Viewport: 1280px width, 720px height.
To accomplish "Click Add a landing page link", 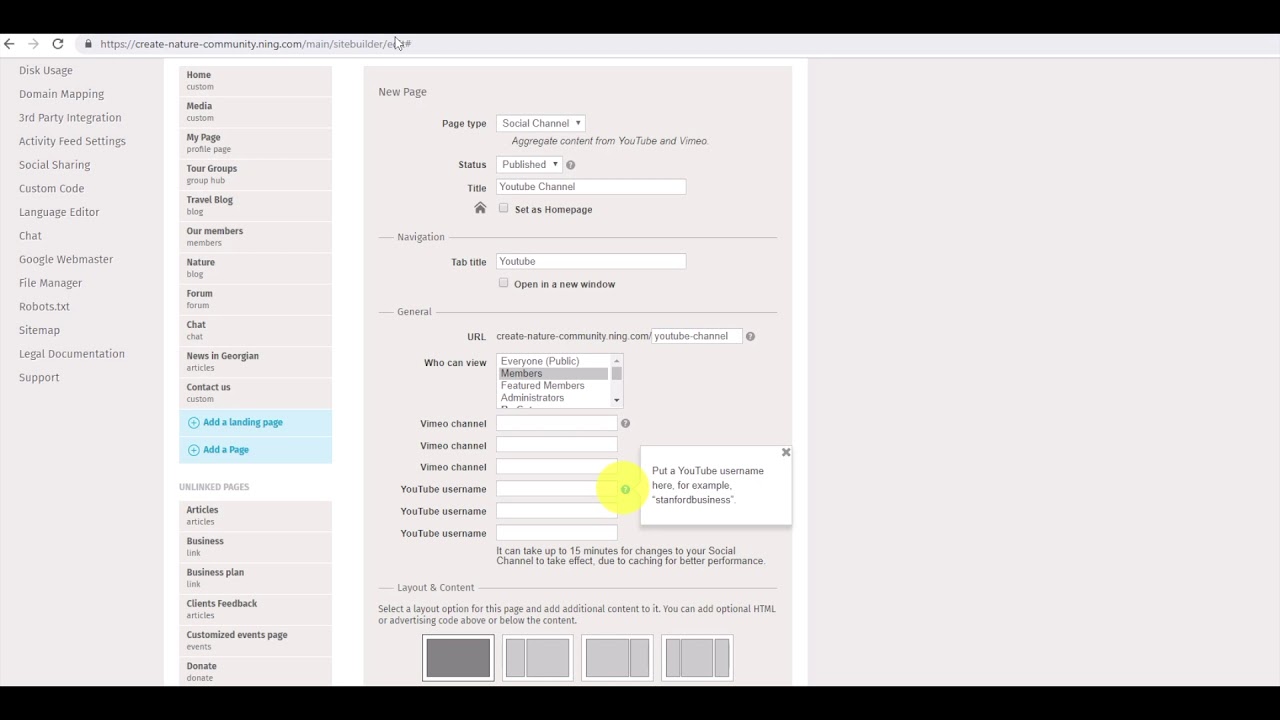I will [x=243, y=422].
